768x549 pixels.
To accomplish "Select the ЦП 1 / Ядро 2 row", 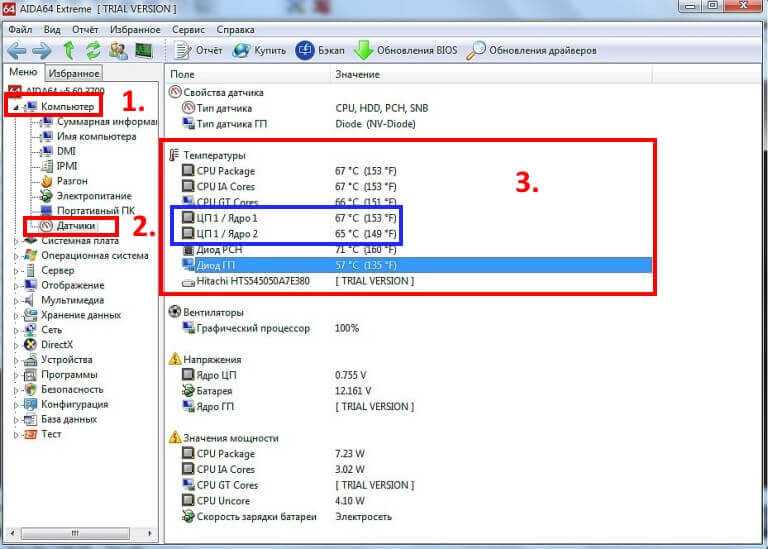I will pyautogui.click(x=416, y=234).
